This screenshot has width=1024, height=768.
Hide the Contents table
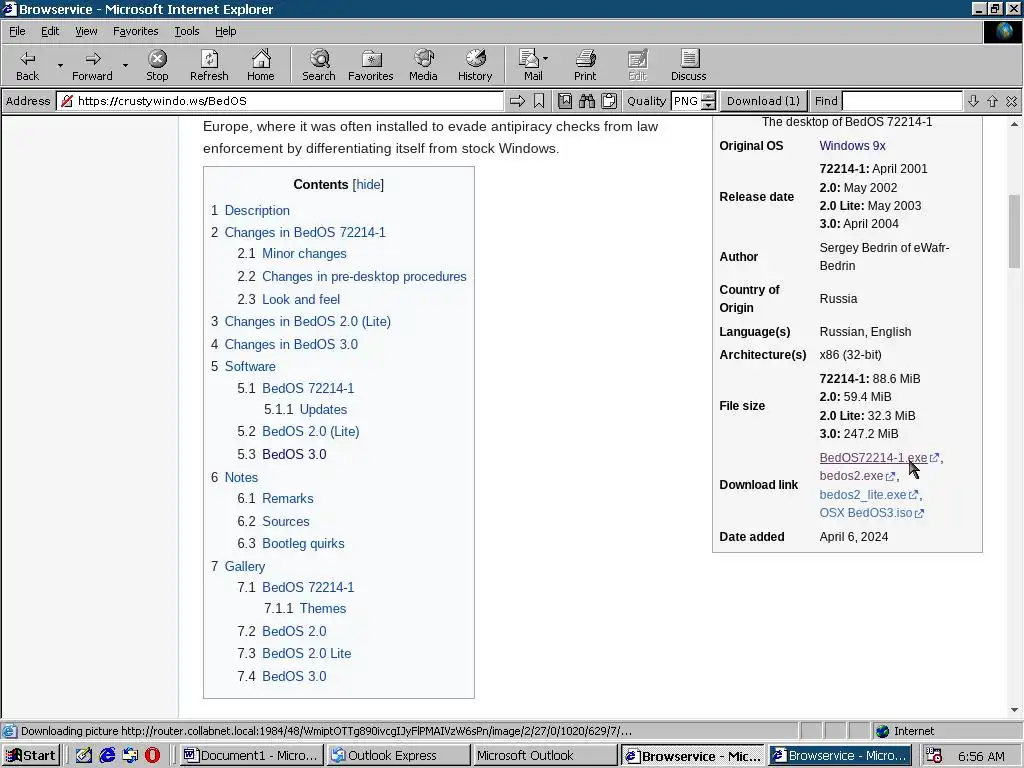368,184
